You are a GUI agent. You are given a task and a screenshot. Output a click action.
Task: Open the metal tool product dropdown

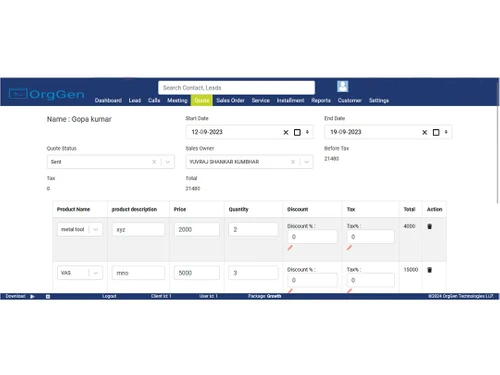(x=96, y=229)
